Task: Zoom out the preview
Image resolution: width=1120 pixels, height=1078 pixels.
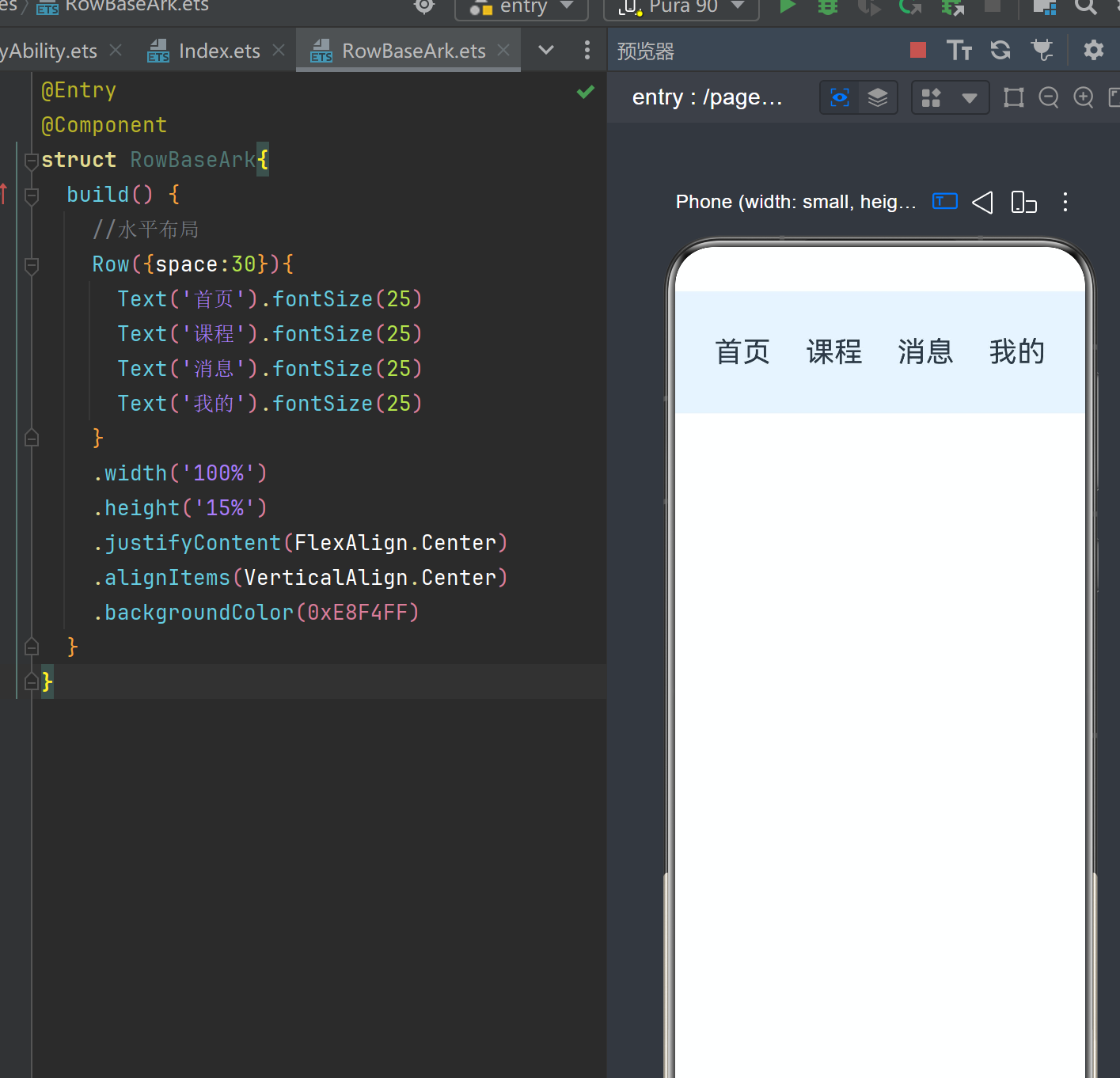Action: 1048,97
